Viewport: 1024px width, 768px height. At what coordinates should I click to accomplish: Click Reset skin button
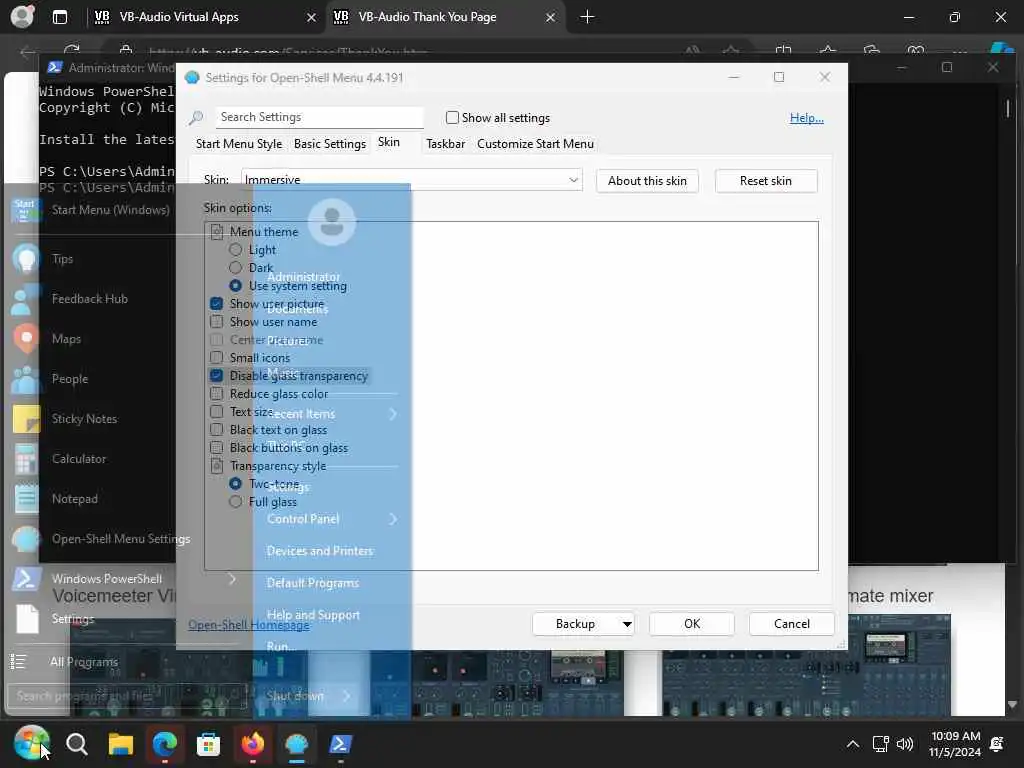(765, 181)
